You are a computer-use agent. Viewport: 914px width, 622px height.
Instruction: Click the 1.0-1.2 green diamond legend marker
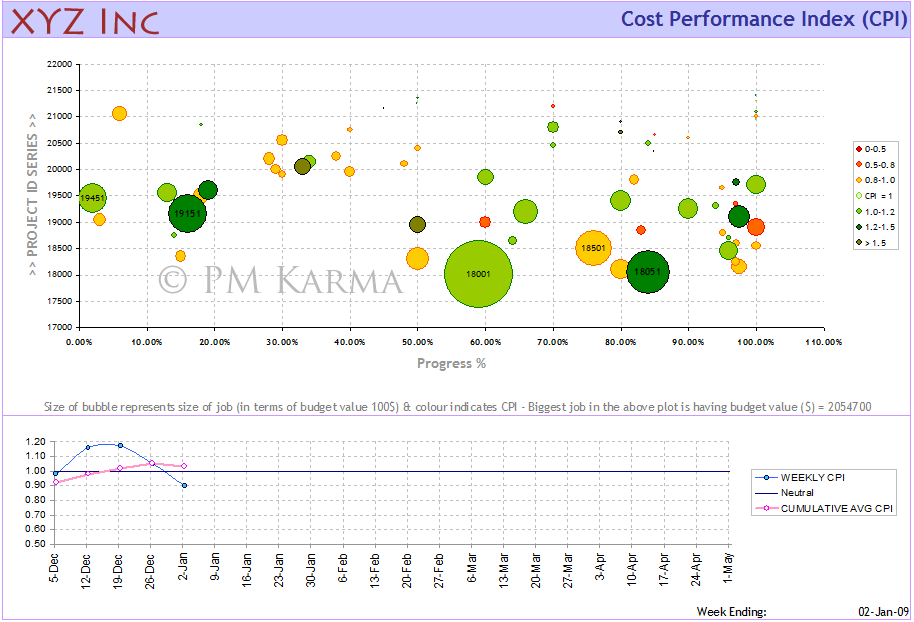[x=858, y=211]
